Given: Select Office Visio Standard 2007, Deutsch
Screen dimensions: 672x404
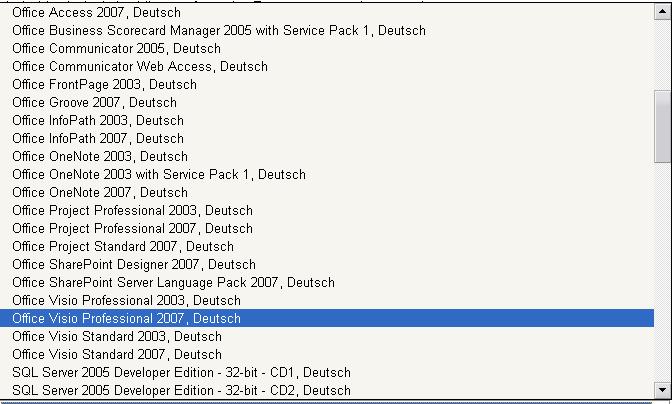Looking at the screenshot, I should (x=327, y=354).
